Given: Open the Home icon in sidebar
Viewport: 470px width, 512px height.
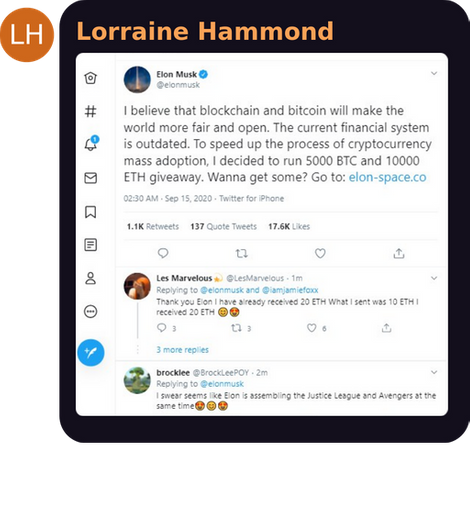Looking at the screenshot, I should point(90,78).
